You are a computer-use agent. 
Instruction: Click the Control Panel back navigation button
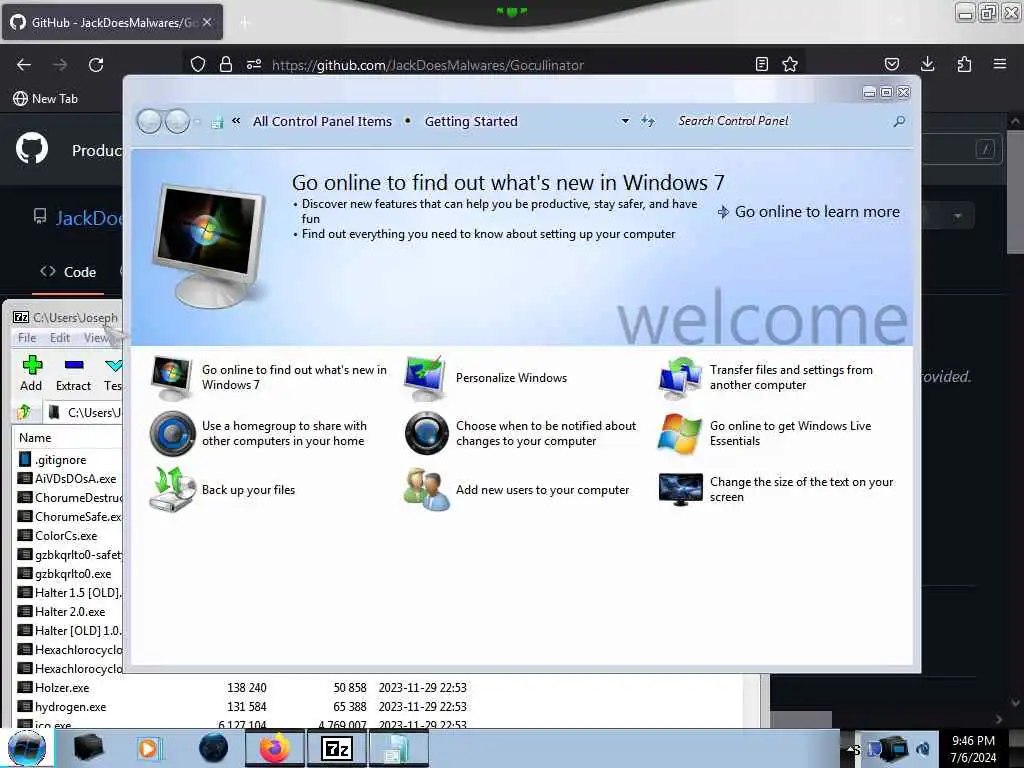(150, 121)
